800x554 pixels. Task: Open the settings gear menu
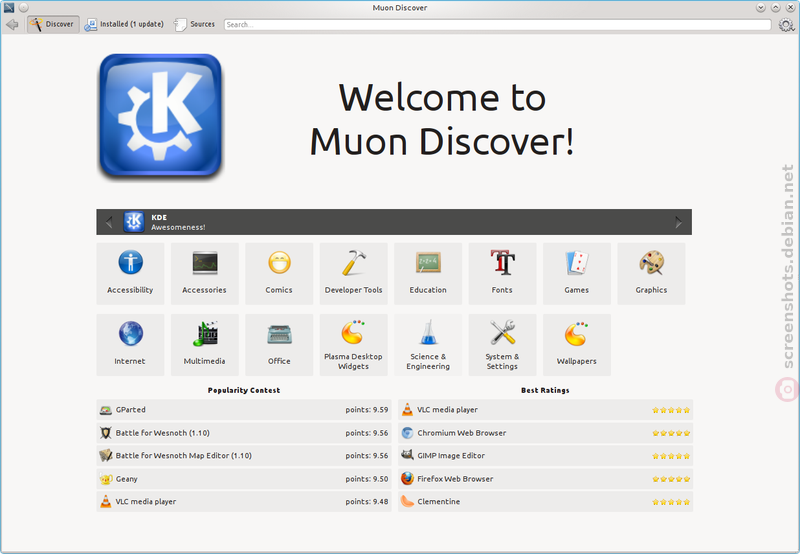(786, 24)
